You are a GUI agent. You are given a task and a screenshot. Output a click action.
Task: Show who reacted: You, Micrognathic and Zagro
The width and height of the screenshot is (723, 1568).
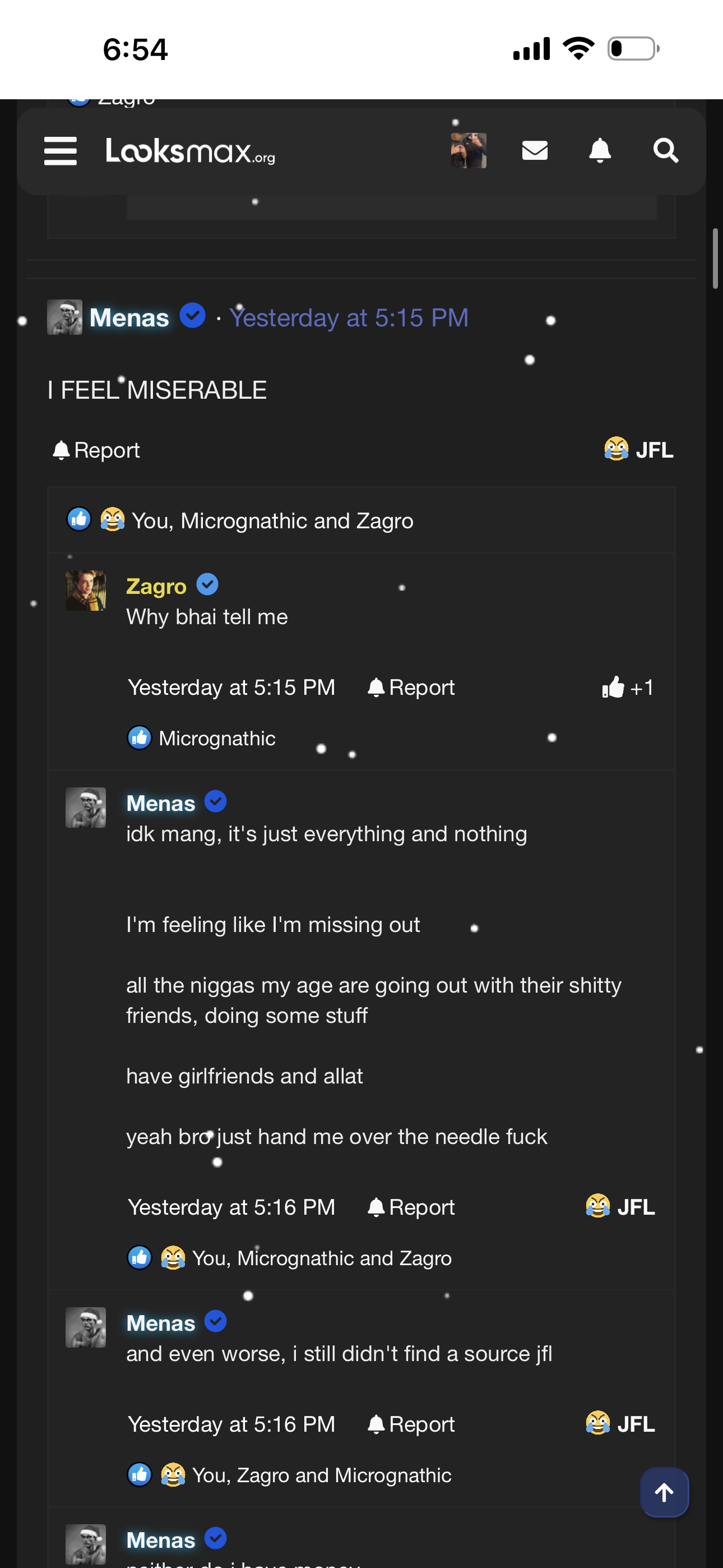[x=272, y=521]
